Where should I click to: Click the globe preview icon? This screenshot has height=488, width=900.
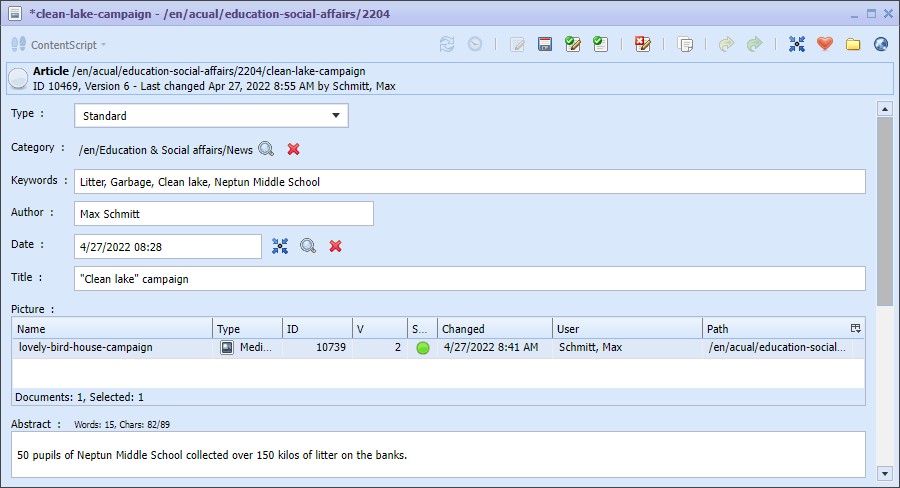click(x=881, y=44)
